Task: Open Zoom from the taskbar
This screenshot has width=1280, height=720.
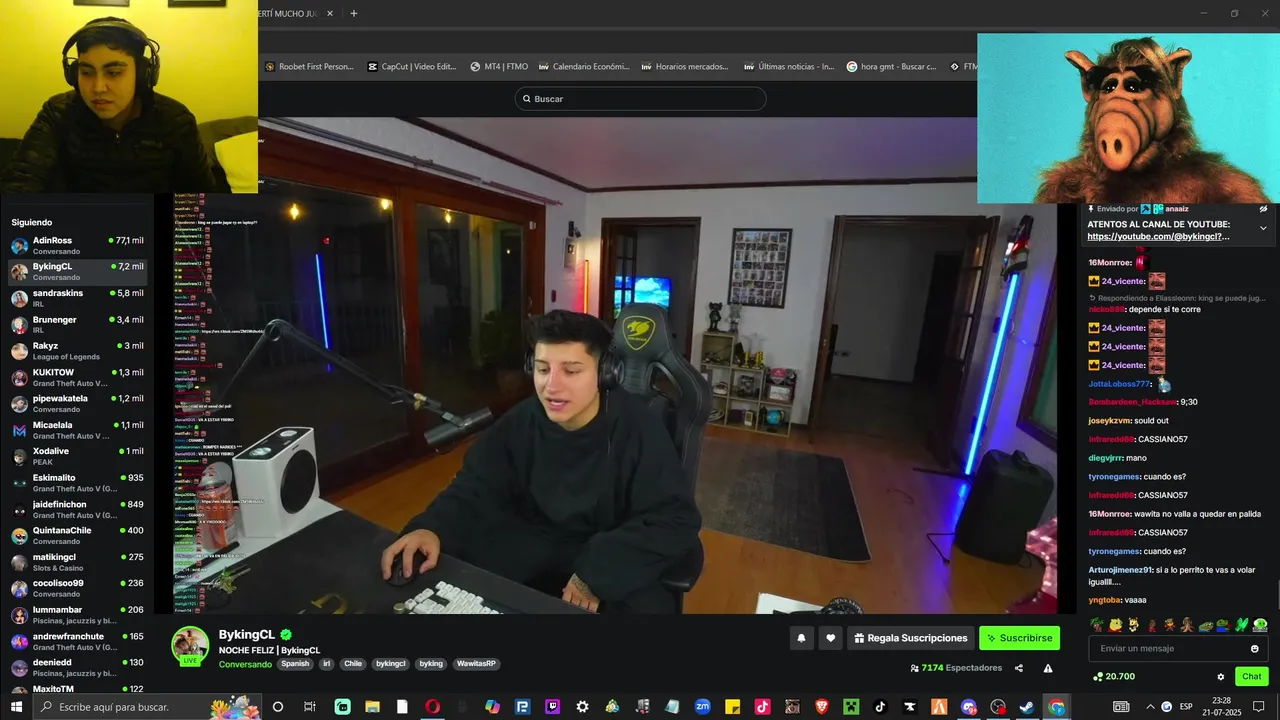Action: pyautogui.click(x=703, y=706)
